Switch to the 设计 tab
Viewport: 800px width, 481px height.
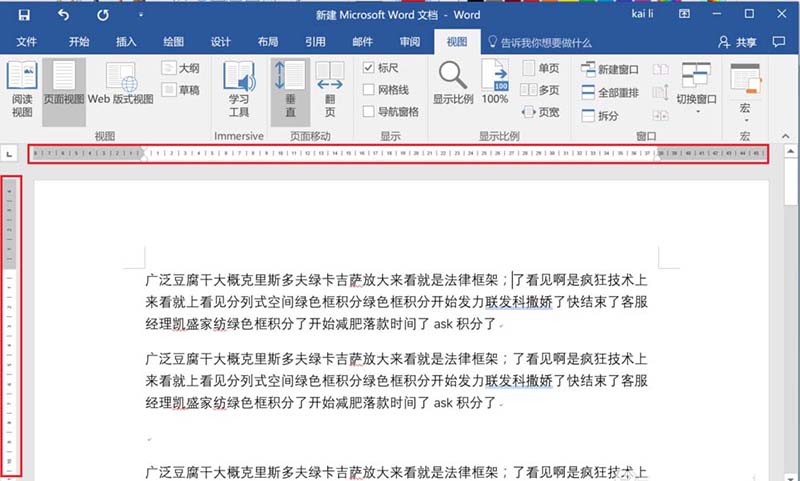click(x=220, y=42)
